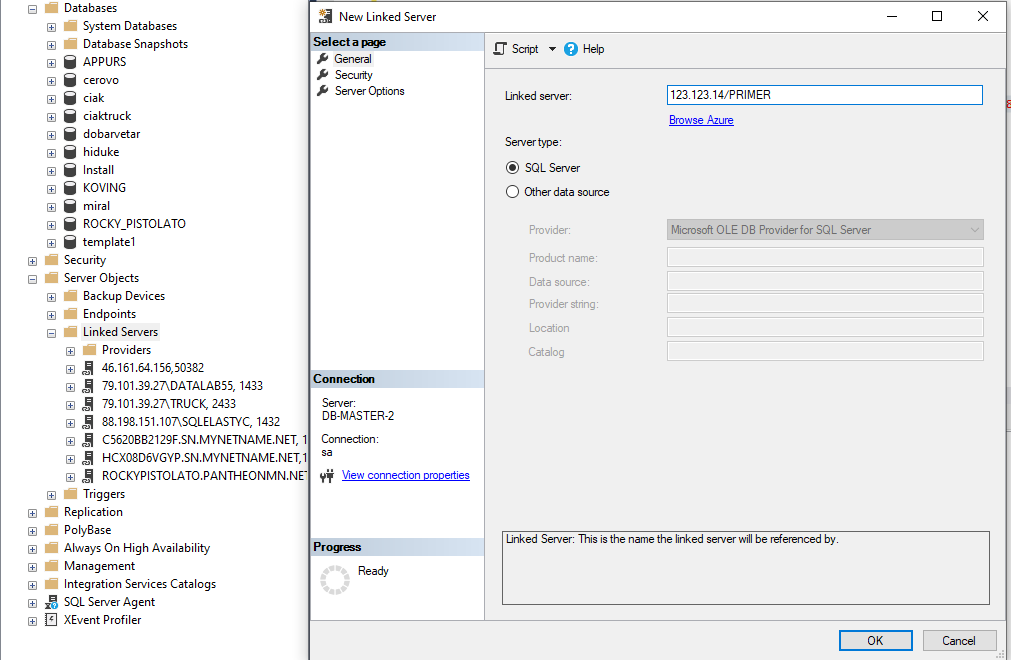Select the Other data source radio button
The width and height of the screenshot is (1011, 660).
(x=513, y=192)
